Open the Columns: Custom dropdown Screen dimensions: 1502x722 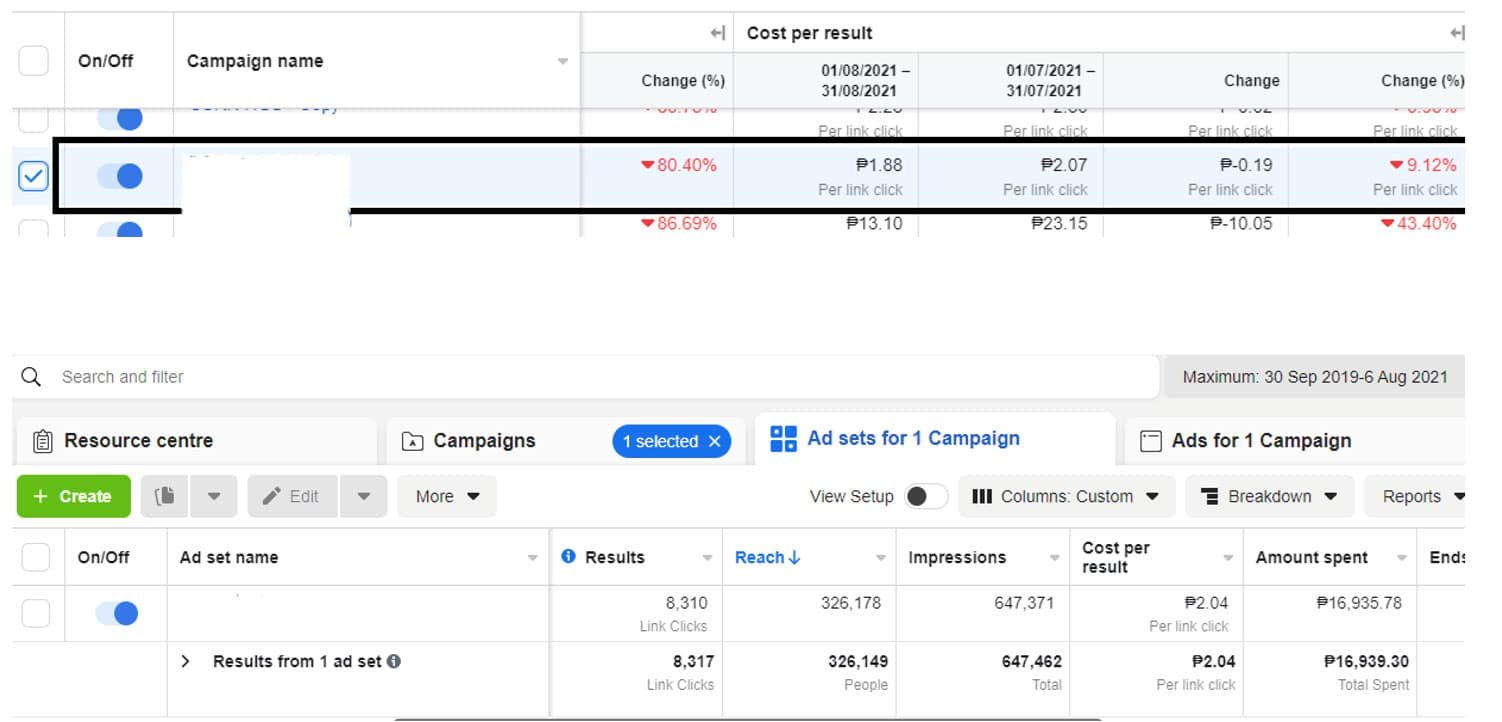coord(1066,496)
